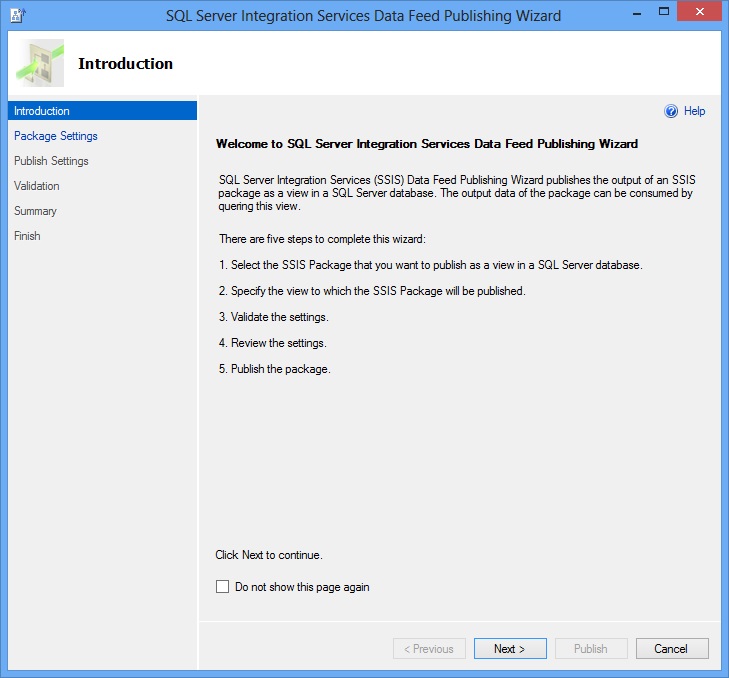Select the Introduction step in sidebar

42,111
